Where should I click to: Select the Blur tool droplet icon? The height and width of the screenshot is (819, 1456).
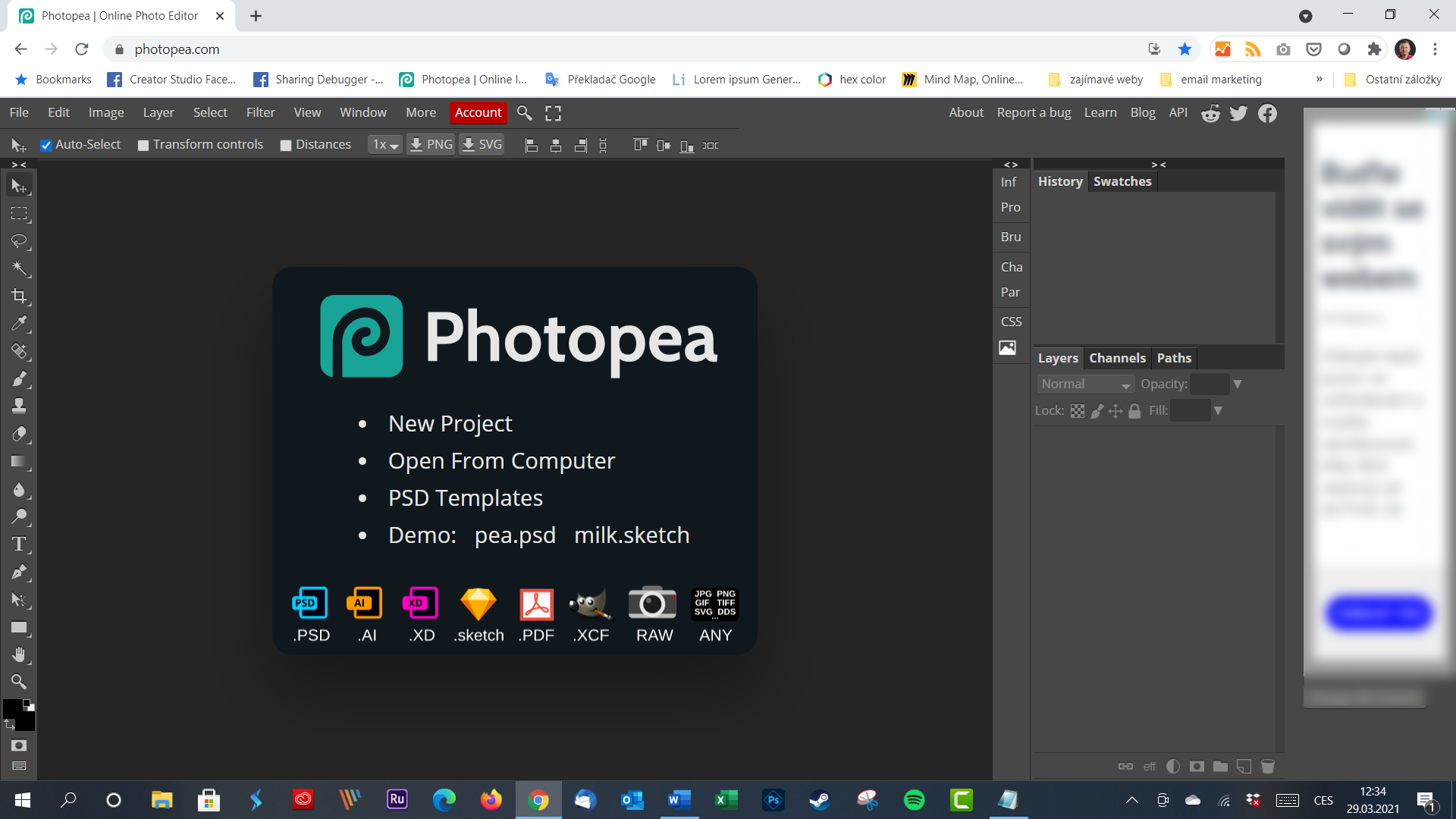point(19,489)
